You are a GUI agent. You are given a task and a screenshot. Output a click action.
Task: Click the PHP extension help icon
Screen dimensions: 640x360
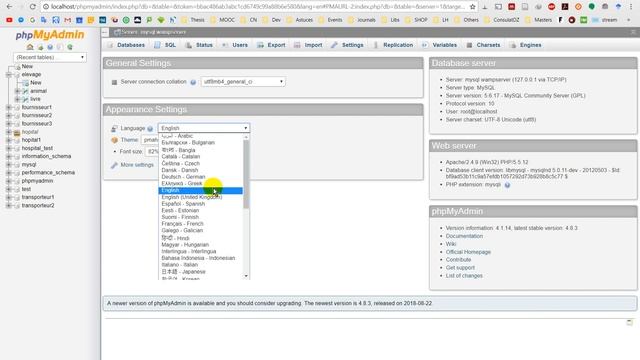coord(507,185)
